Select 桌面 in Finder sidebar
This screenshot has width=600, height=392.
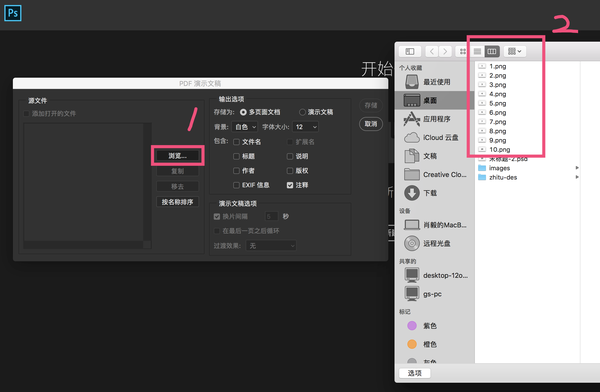[434, 100]
